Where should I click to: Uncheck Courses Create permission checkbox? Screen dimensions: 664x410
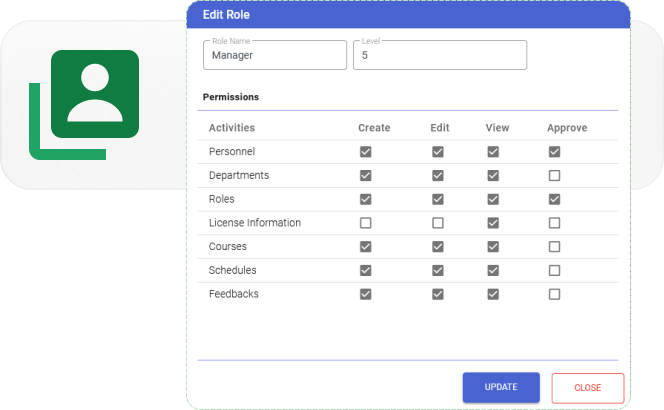(366, 247)
